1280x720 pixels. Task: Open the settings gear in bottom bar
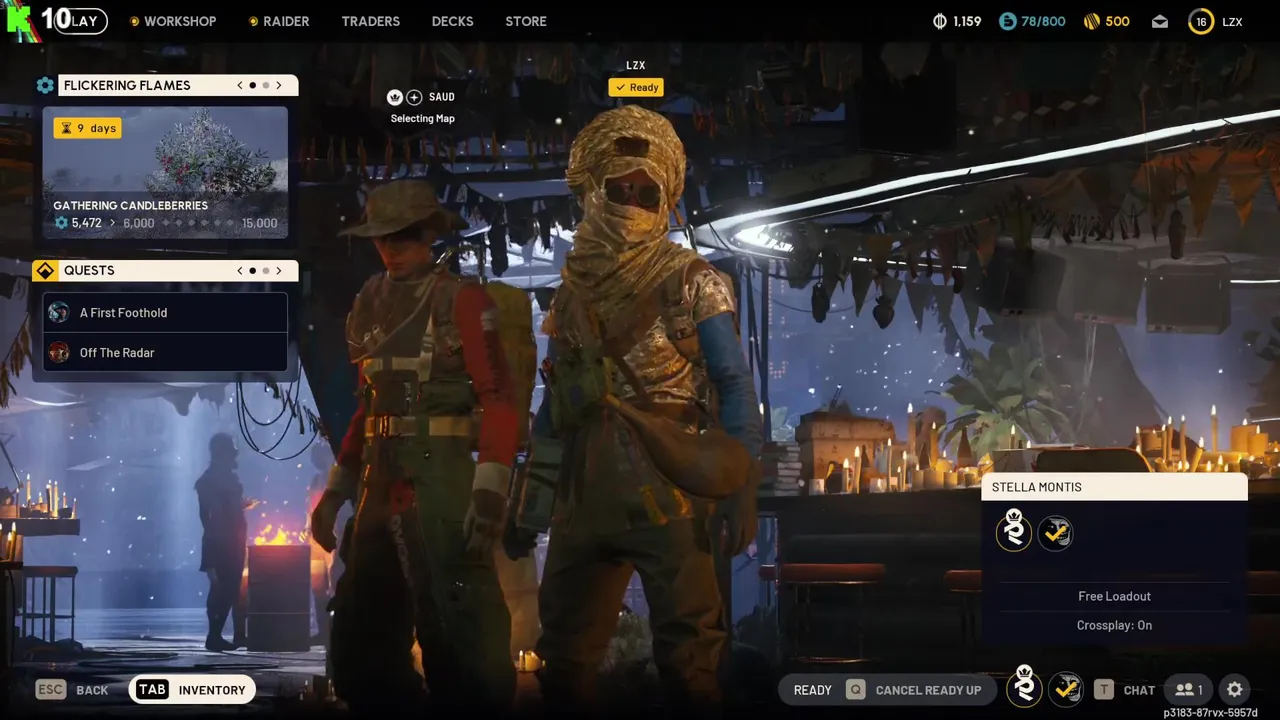[x=1235, y=690]
